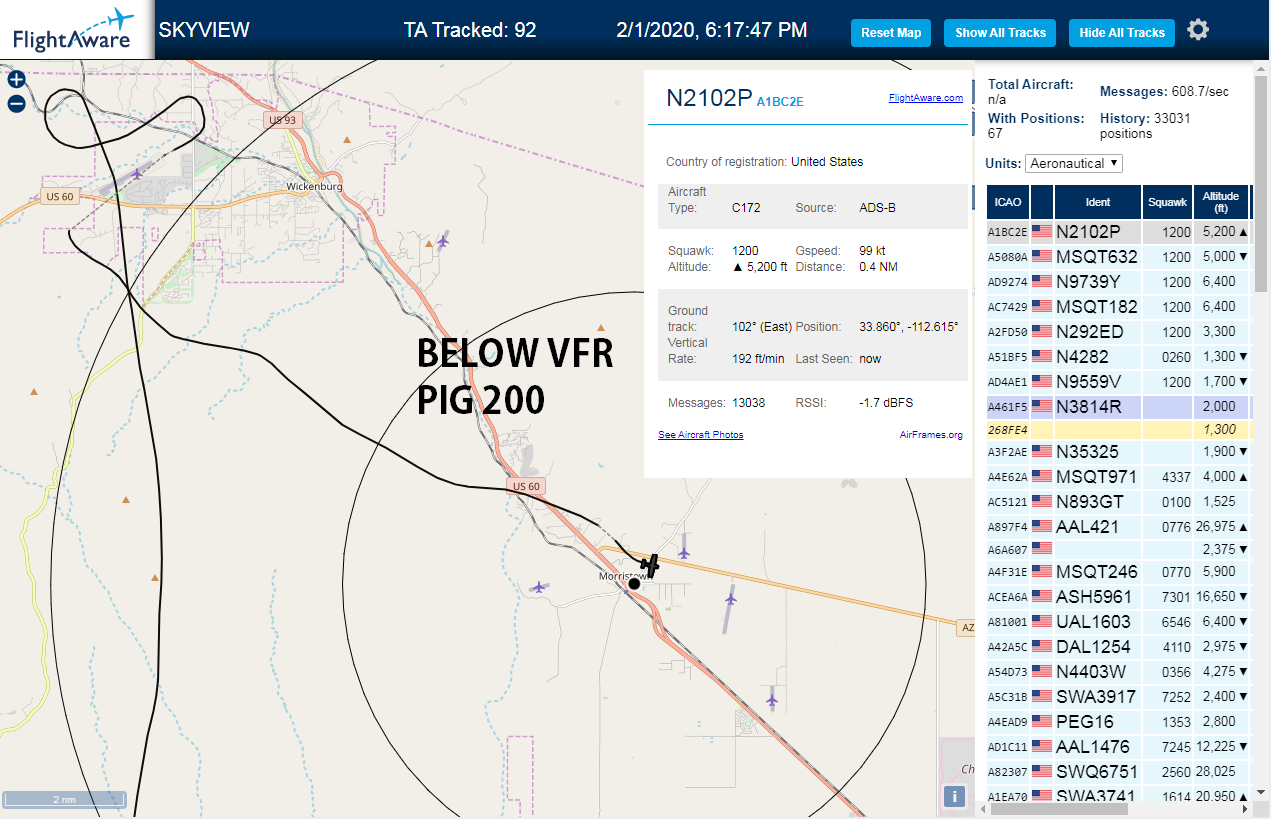The width and height of the screenshot is (1271, 819).
Task: Select the DAL1254 aircraft row
Action: (x=1118, y=646)
